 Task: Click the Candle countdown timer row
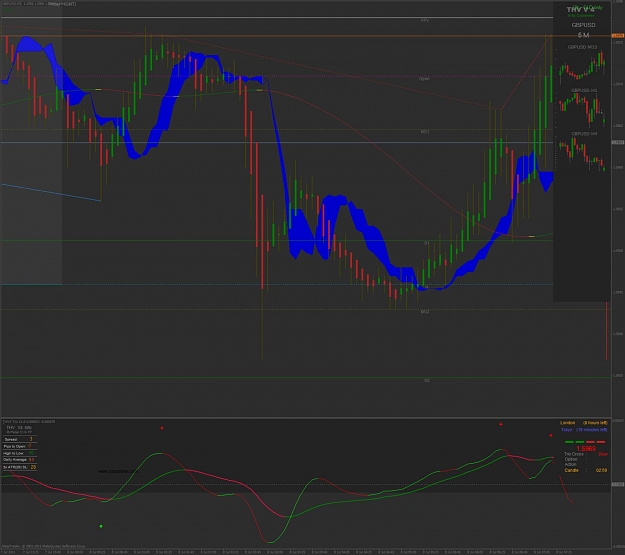[586, 470]
